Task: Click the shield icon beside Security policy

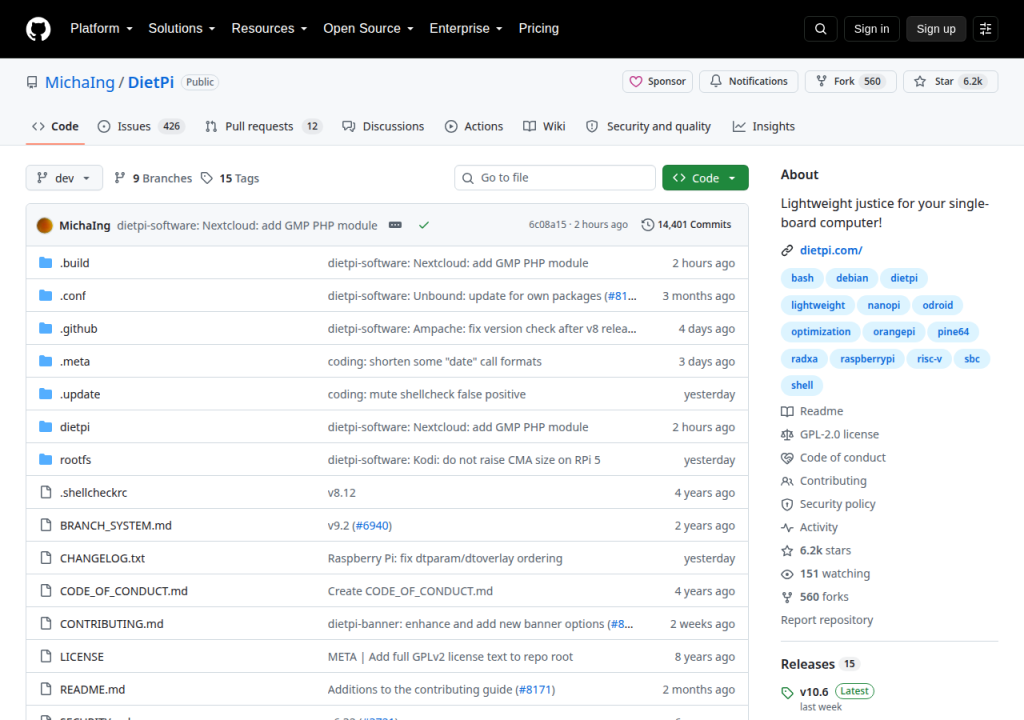Action: coord(787,504)
